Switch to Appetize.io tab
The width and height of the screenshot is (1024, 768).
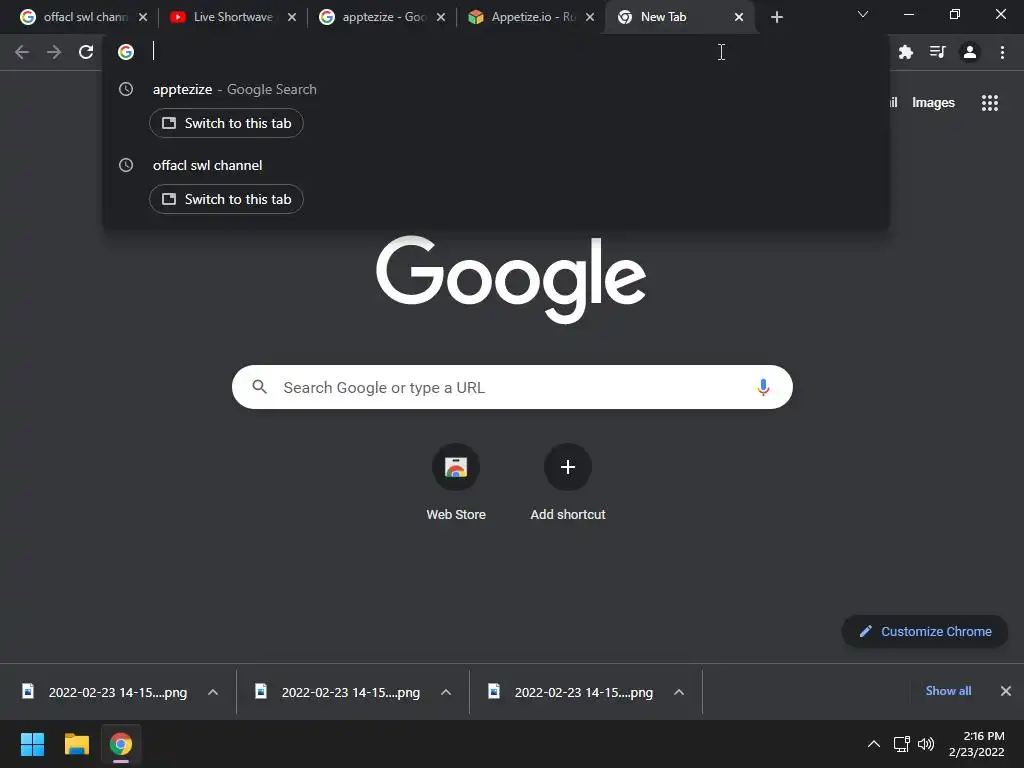click(533, 18)
